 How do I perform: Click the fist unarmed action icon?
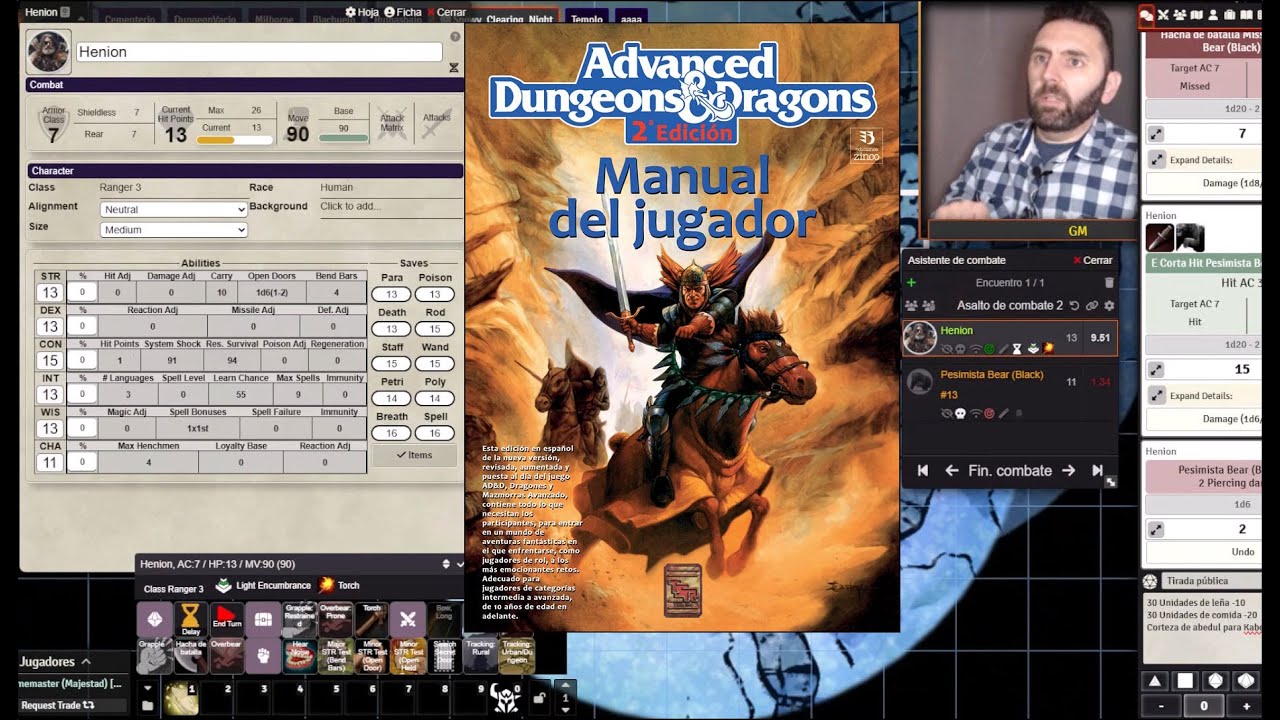tap(262, 656)
